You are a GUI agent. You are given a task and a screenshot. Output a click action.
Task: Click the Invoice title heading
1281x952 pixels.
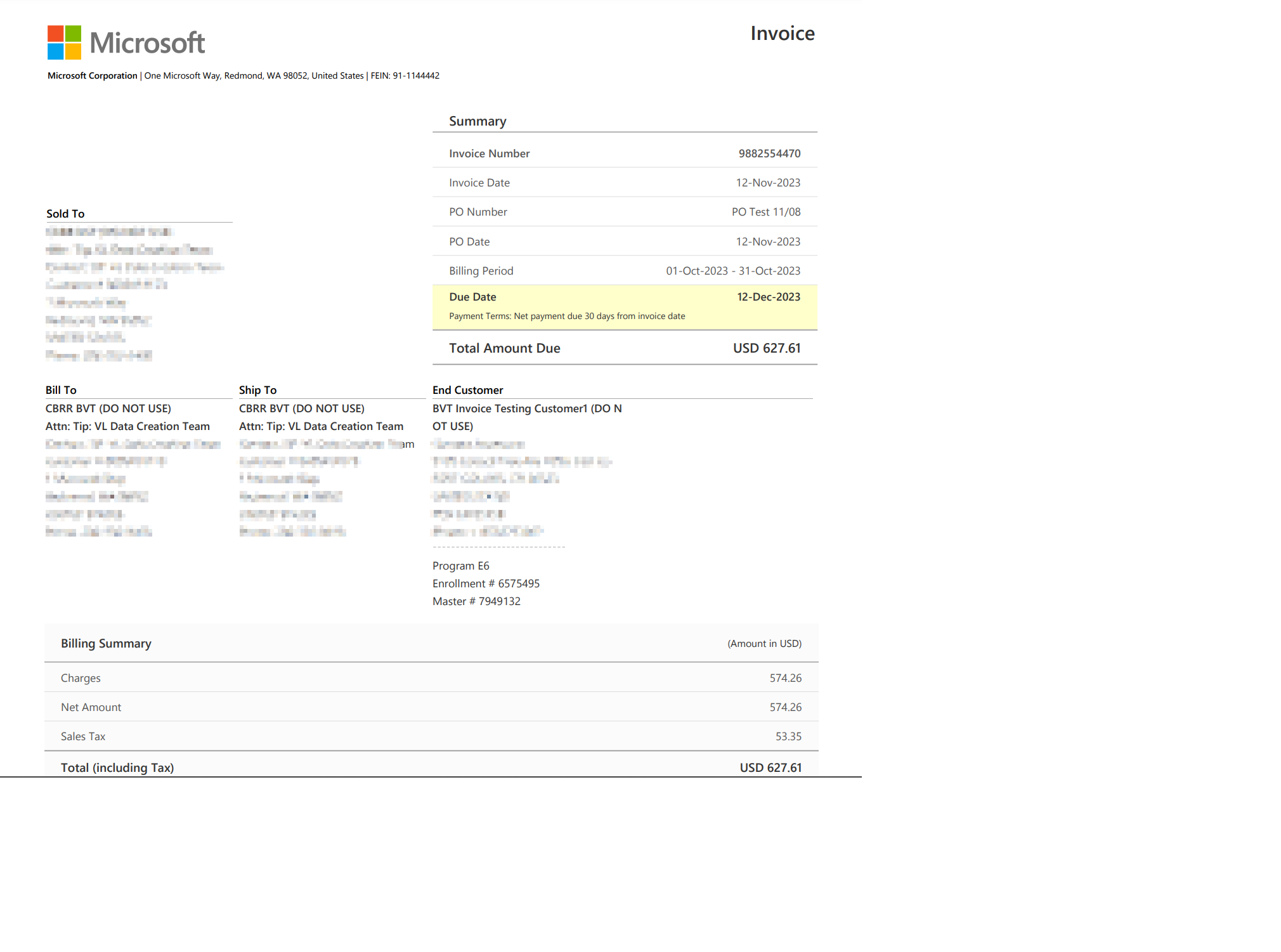783,33
